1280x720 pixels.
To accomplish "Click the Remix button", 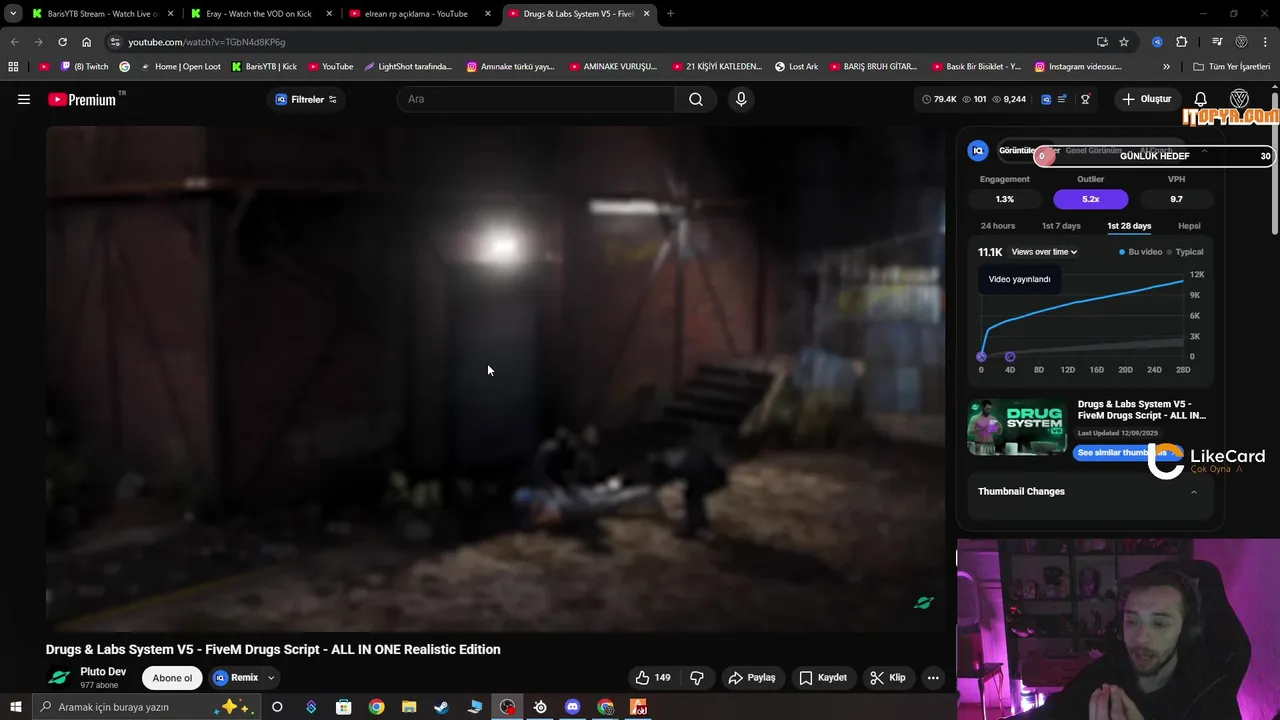I will pyautogui.click(x=236, y=677).
